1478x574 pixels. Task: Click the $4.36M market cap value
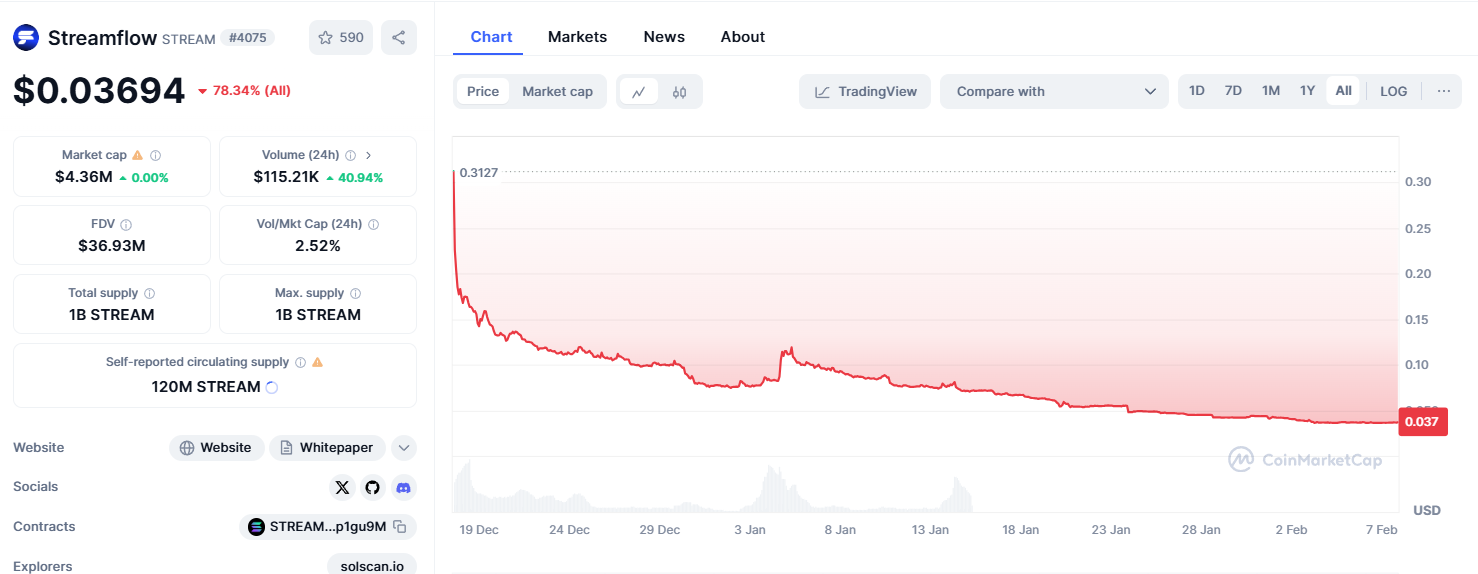pos(83,177)
